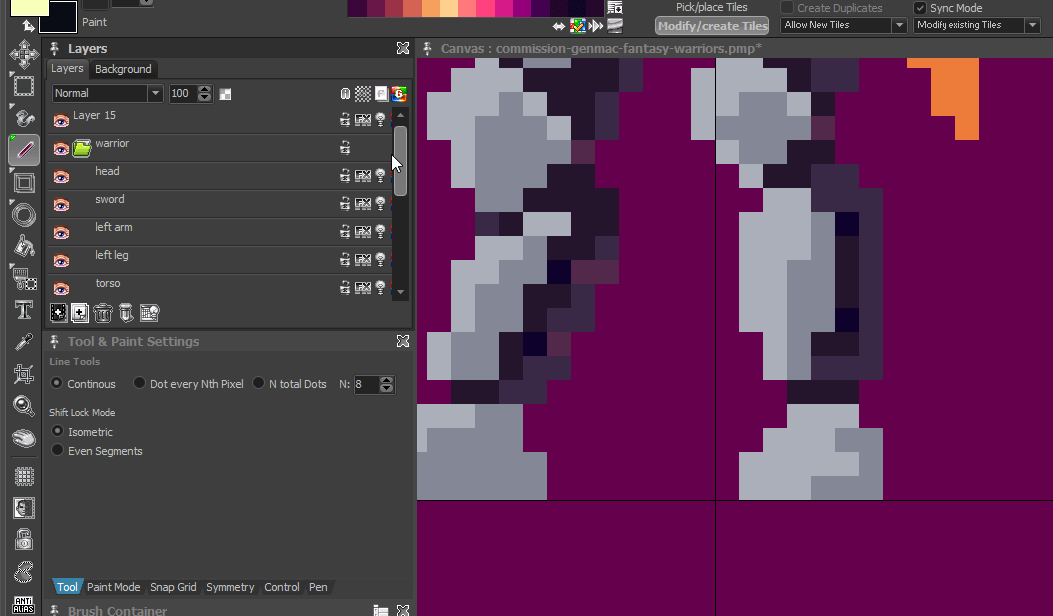This screenshot has height=616, width=1053.
Task: Activate the Color Picker eyedropper tool
Action: [x=24, y=342]
